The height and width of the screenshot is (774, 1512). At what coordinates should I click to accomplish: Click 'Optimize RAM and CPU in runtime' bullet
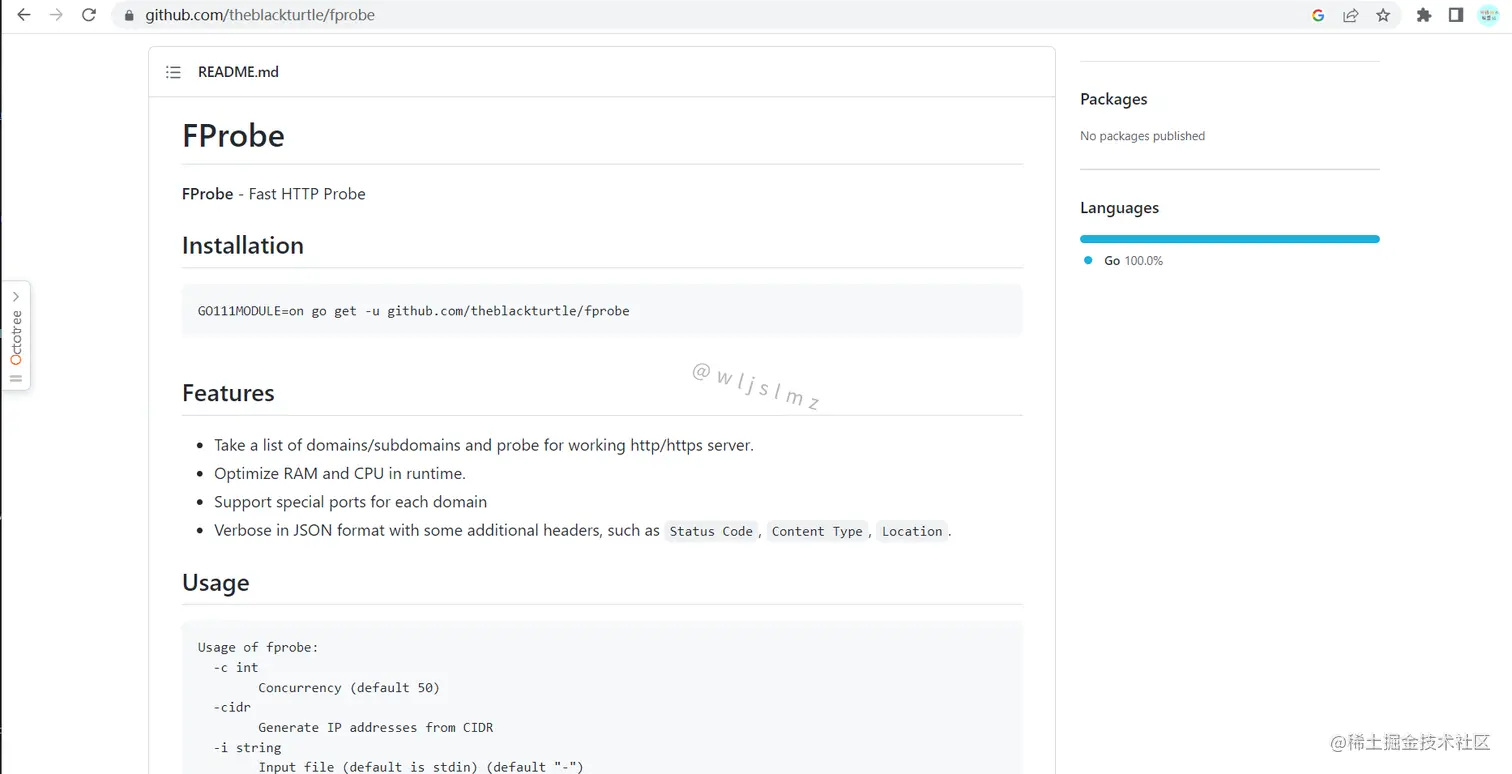tap(340, 473)
